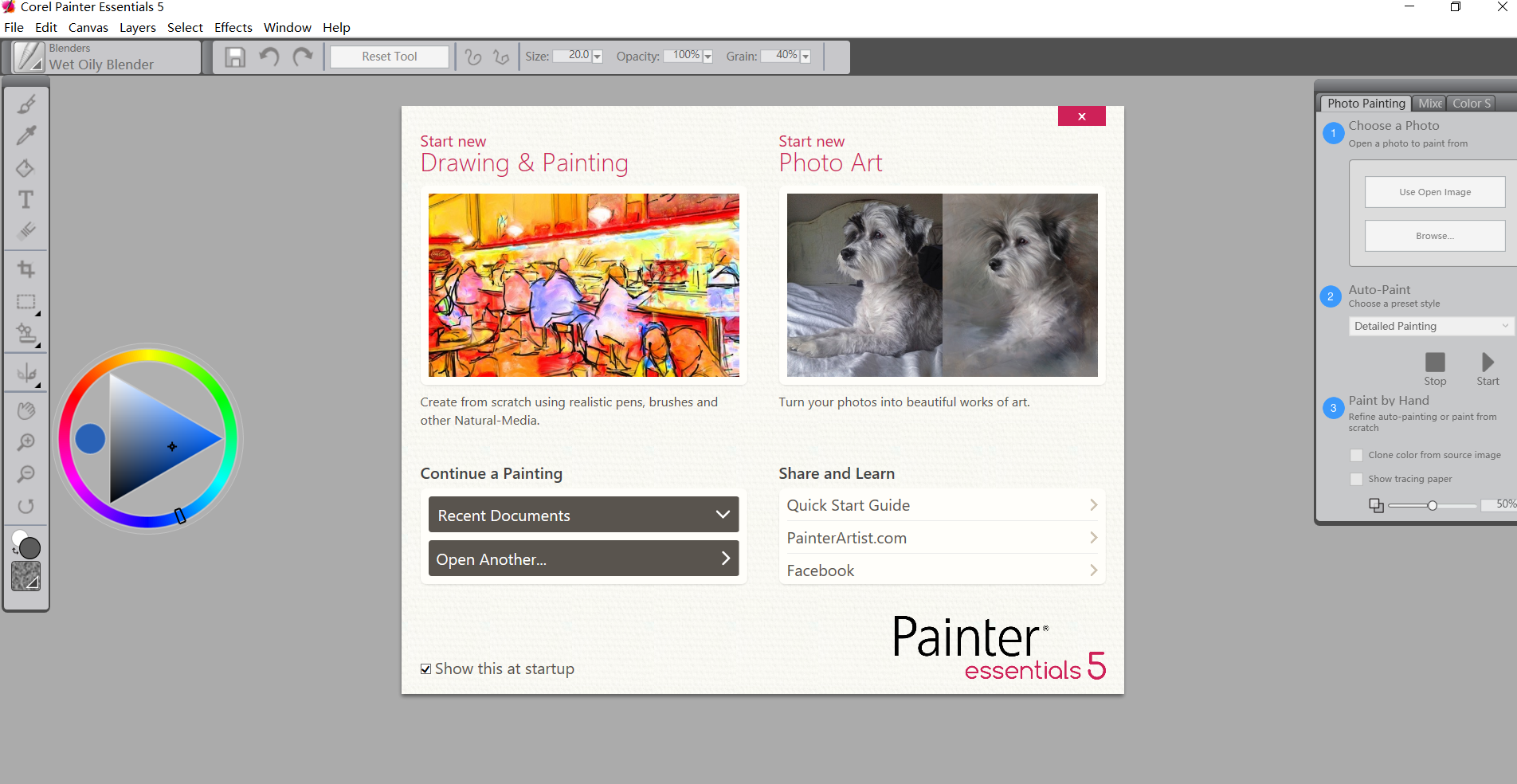Open the Edit menu

coord(46,27)
